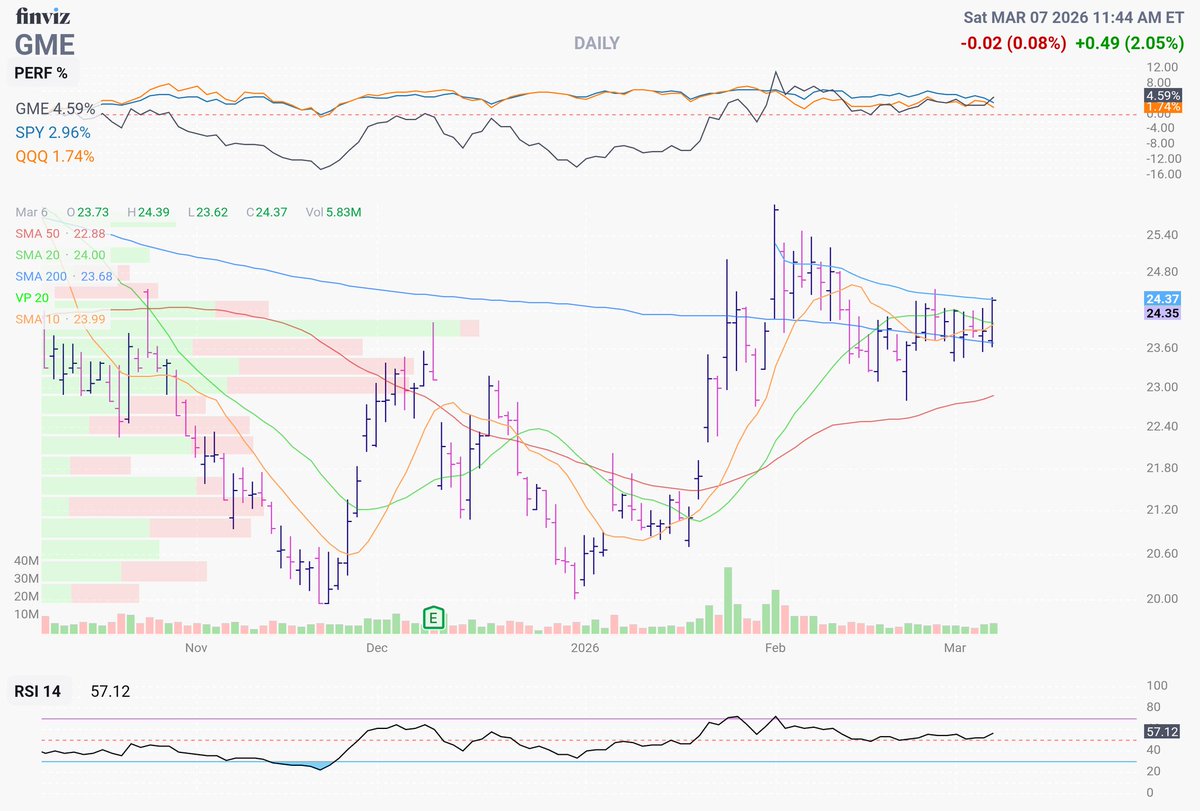Click the earnings E marker in December
1200x811 pixels.
coord(434,618)
